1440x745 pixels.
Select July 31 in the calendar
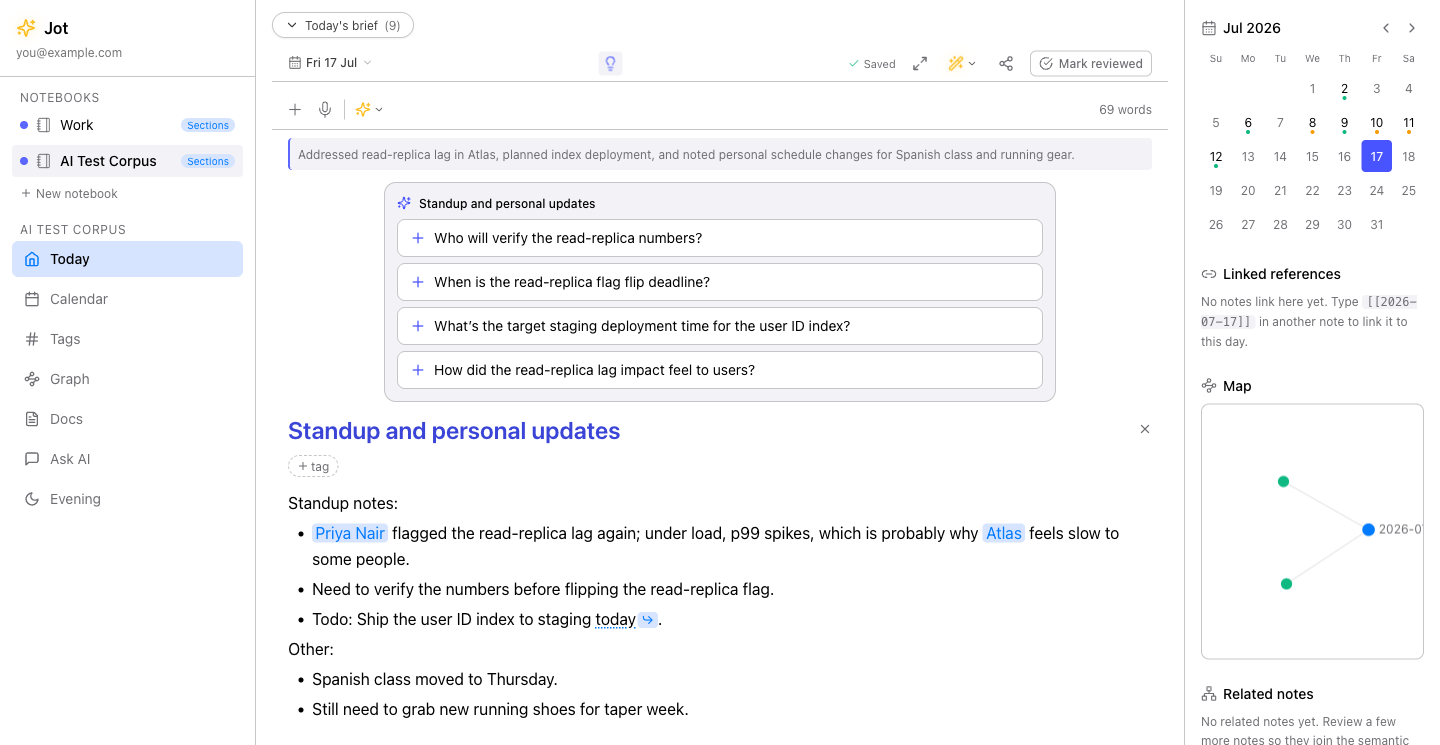tap(1377, 224)
